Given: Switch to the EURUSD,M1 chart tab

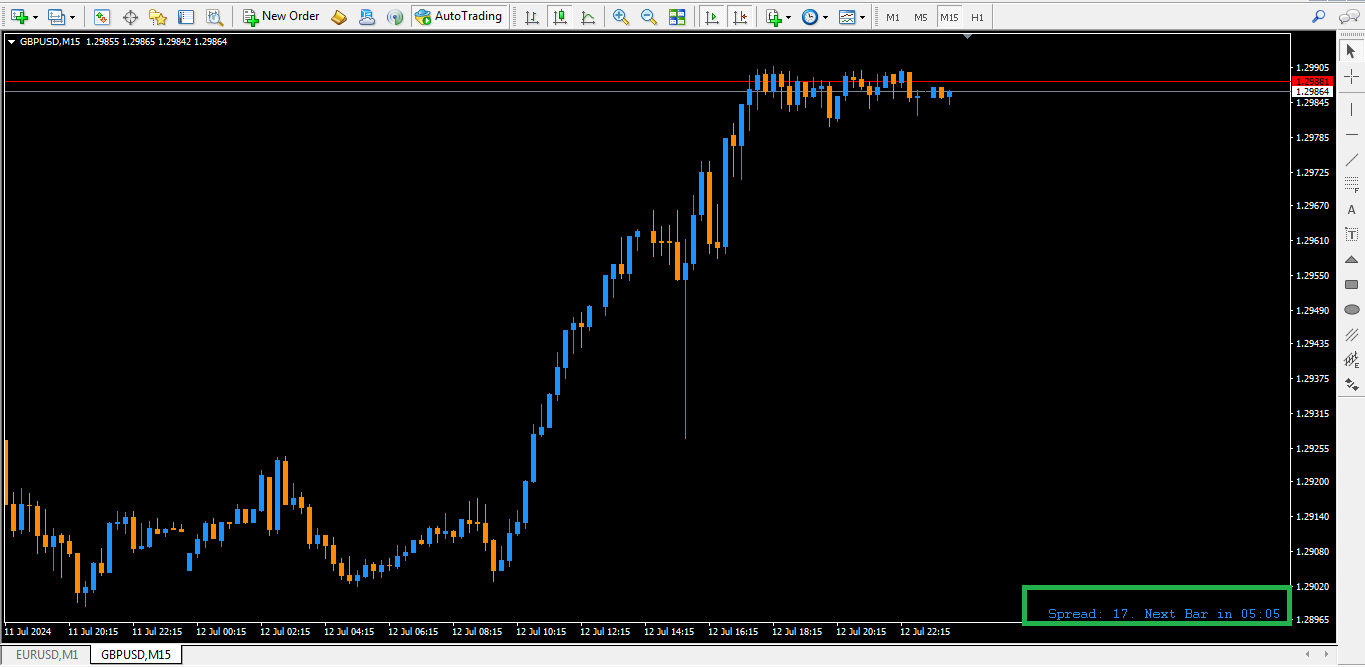Looking at the screenshot, I should coord(46,655).
